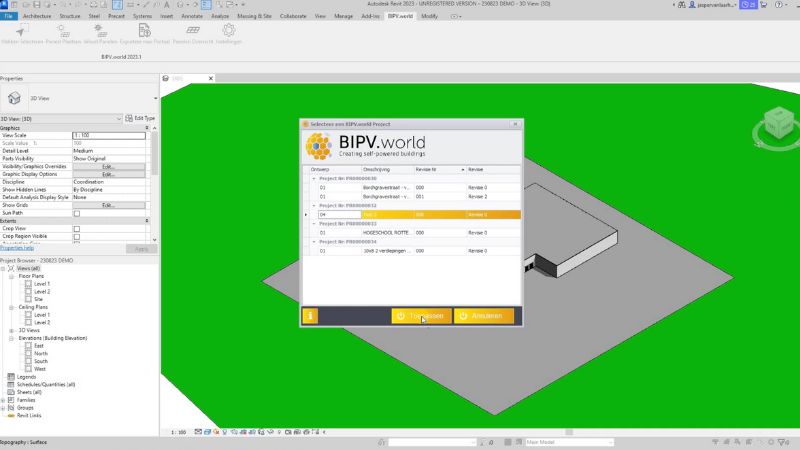Image resolution: width=800 pixels, height=450 pixels.
Task: Switch to the Annotate ribbon tab
Action: (x=192, y=16)
